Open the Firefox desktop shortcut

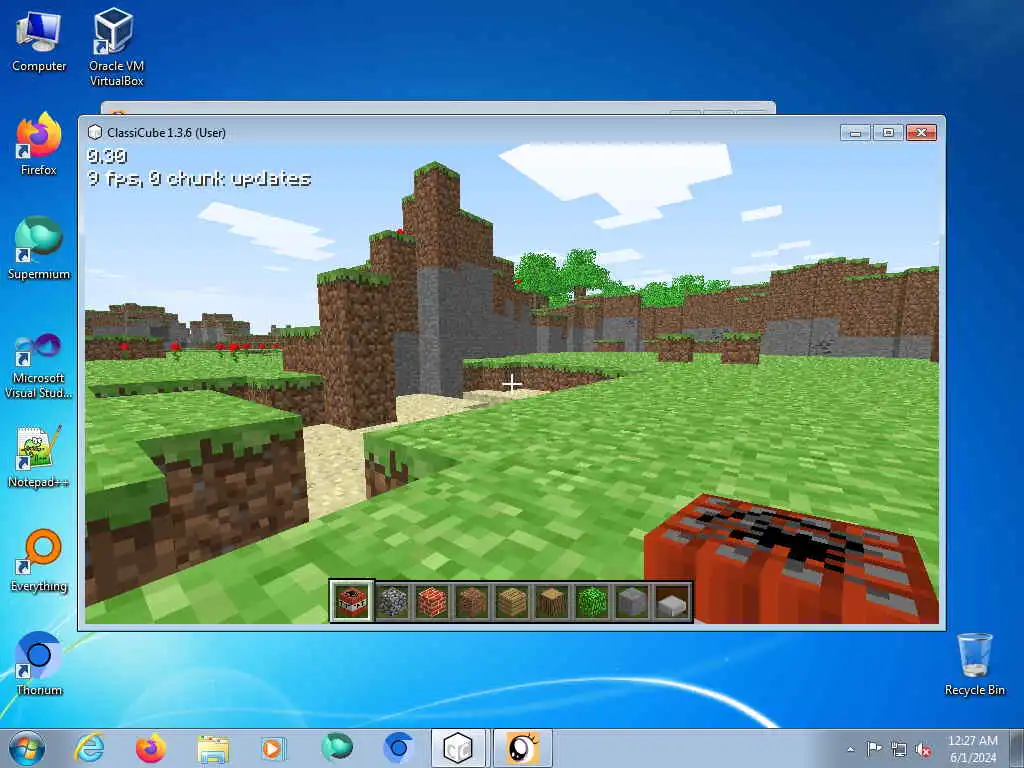pyautogui.click(x=39, y=144)
